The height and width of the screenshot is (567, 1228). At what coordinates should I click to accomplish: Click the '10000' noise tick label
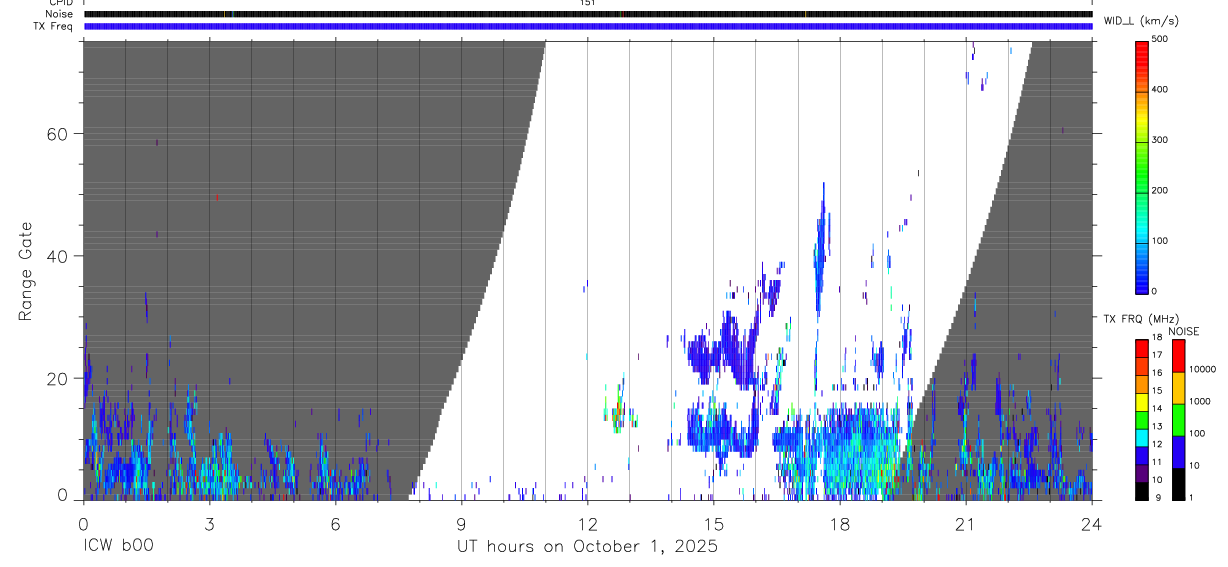[x=1202, y=369]
